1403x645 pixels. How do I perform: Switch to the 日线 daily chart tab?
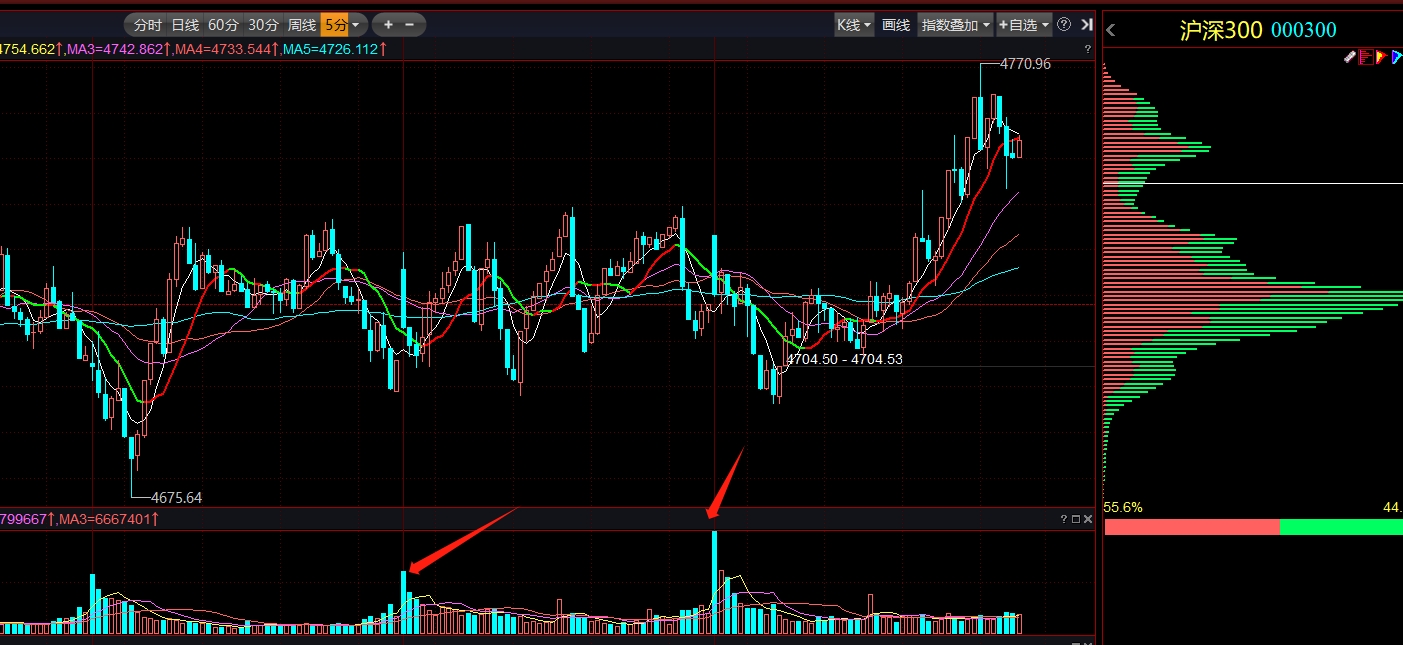pos(185,25)
